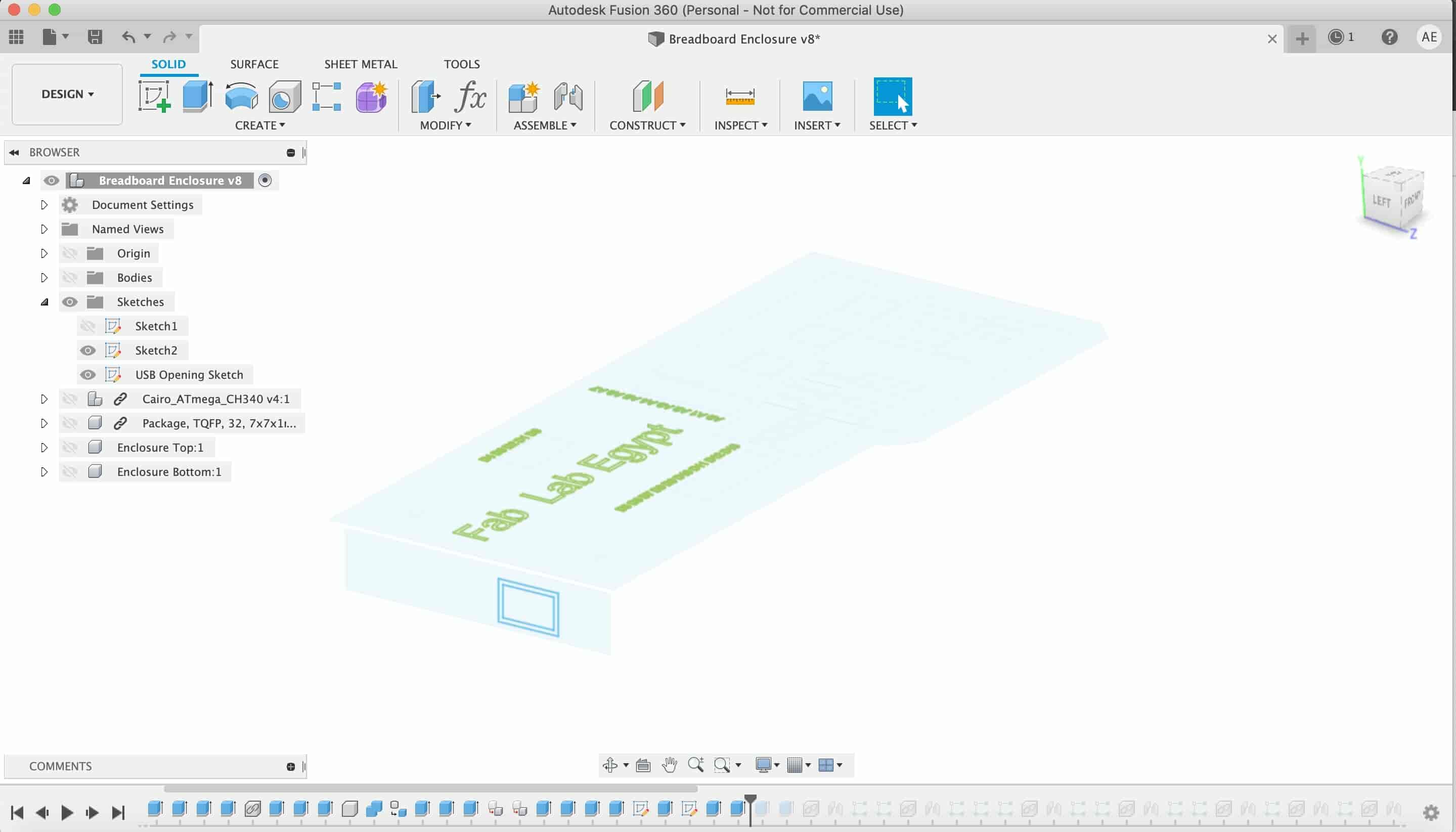Open the SELECT dropdown menu
This screenshot has height=832, width=1456.
(893, 125)
